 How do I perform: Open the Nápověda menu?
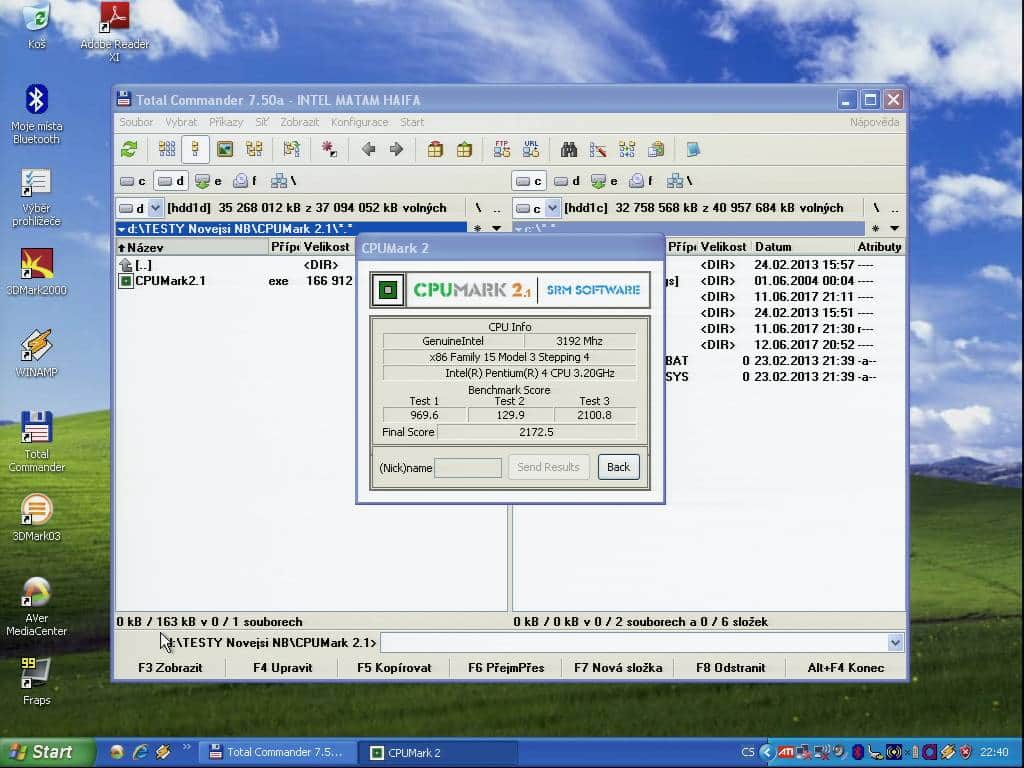coord(874,122)
